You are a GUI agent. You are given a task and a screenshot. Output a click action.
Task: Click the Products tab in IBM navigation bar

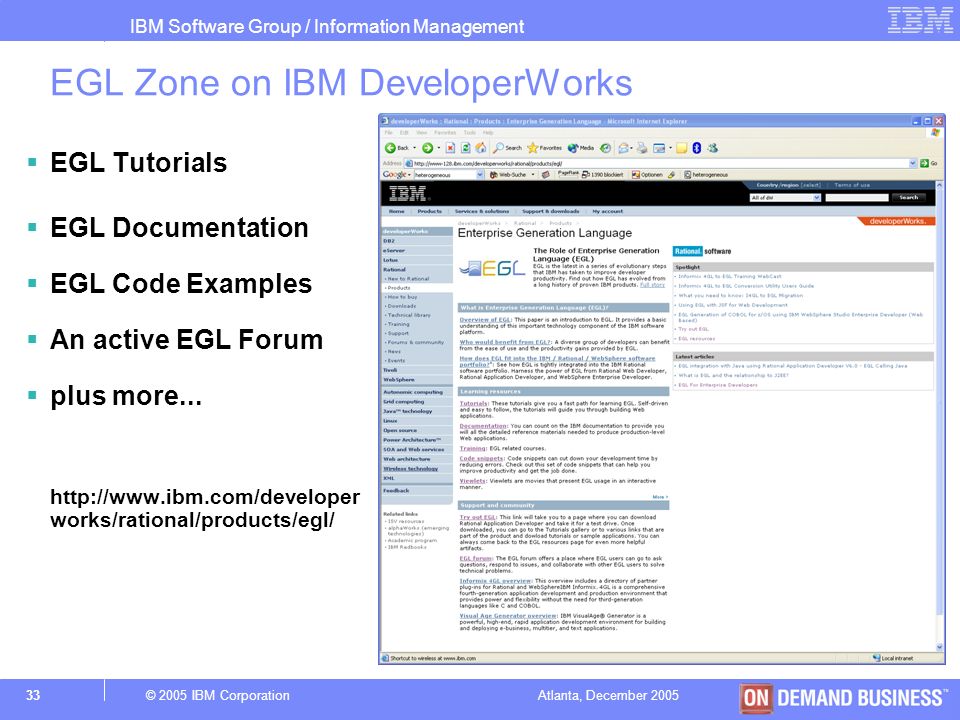[429, 211]
